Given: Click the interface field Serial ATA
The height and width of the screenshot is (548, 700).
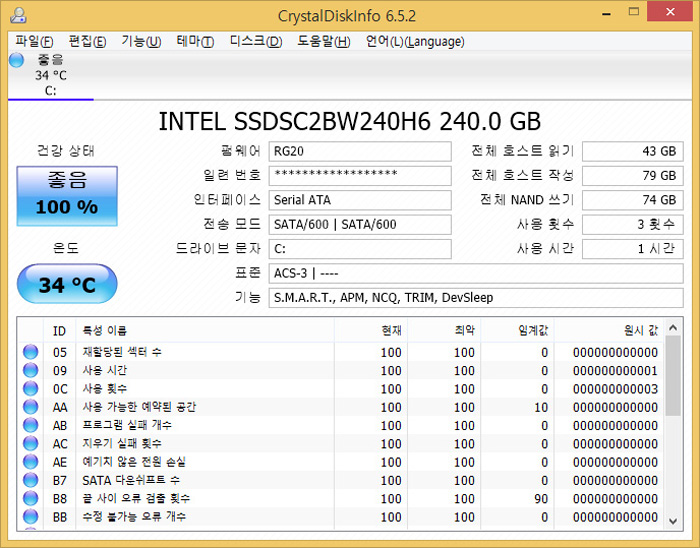Looking at the screenshot, I should click(x=360, y=200).
